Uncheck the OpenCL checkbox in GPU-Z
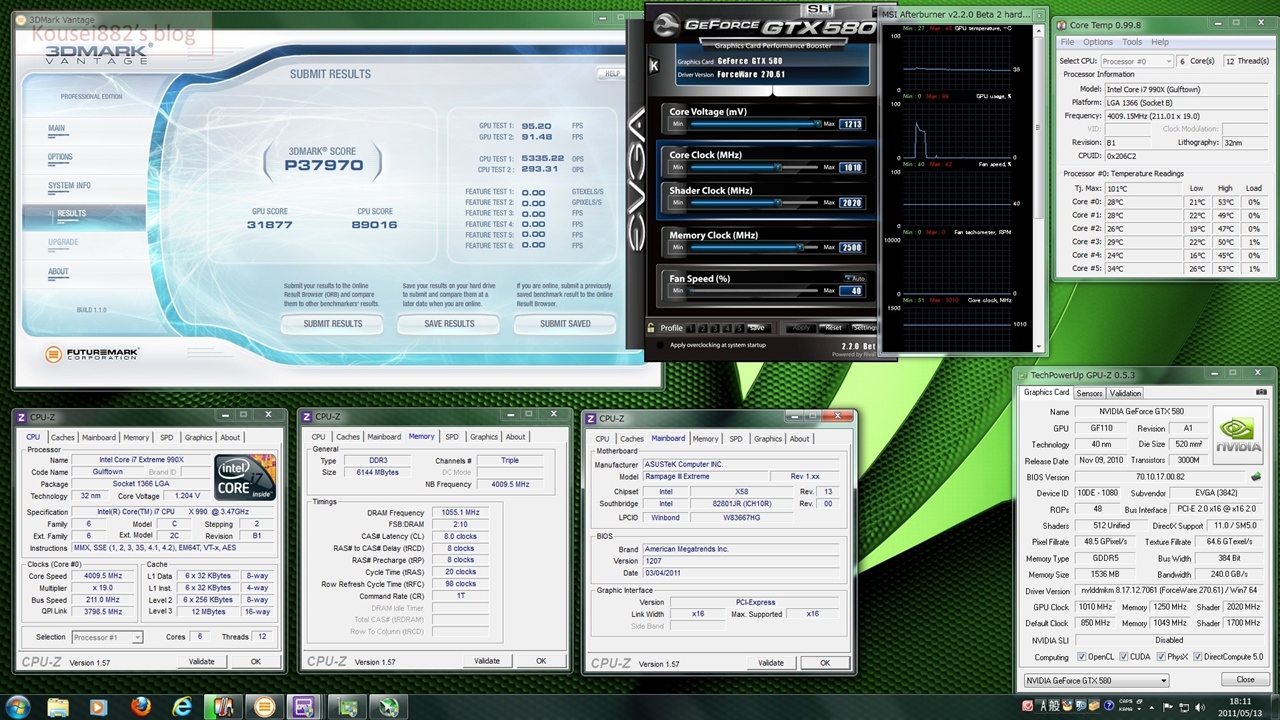Image resolution: width=1280 pixels, height=720 pixels. pos(1083,657)
